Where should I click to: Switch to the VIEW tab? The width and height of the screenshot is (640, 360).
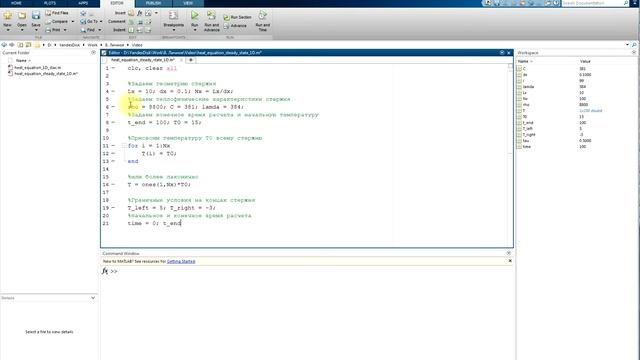[188, 3]
